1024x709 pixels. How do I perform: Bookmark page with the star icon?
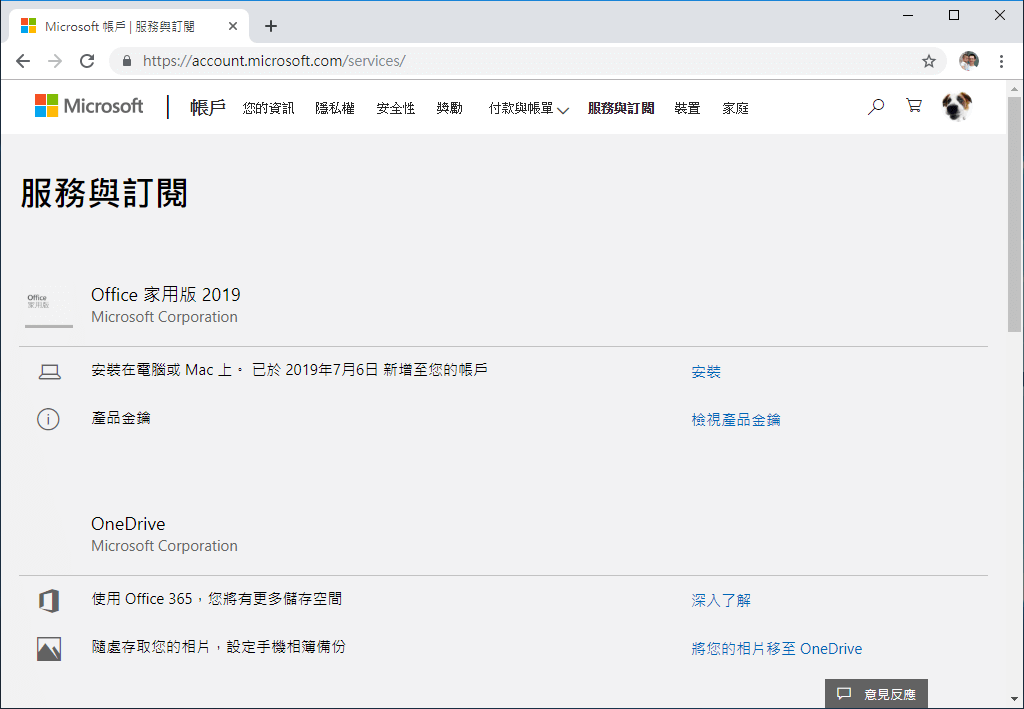929,61
